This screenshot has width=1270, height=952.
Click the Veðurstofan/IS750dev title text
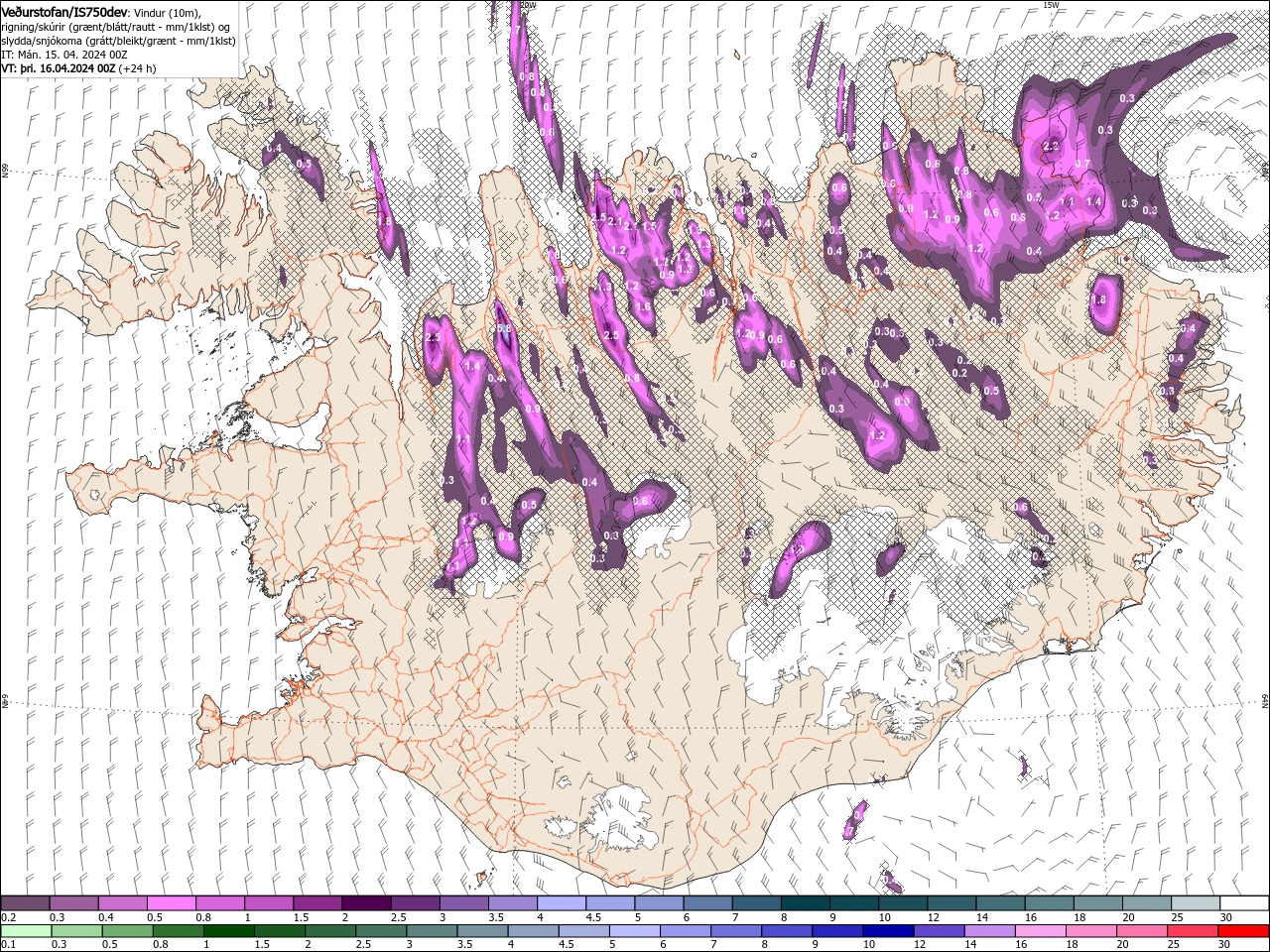click(64, 11)
